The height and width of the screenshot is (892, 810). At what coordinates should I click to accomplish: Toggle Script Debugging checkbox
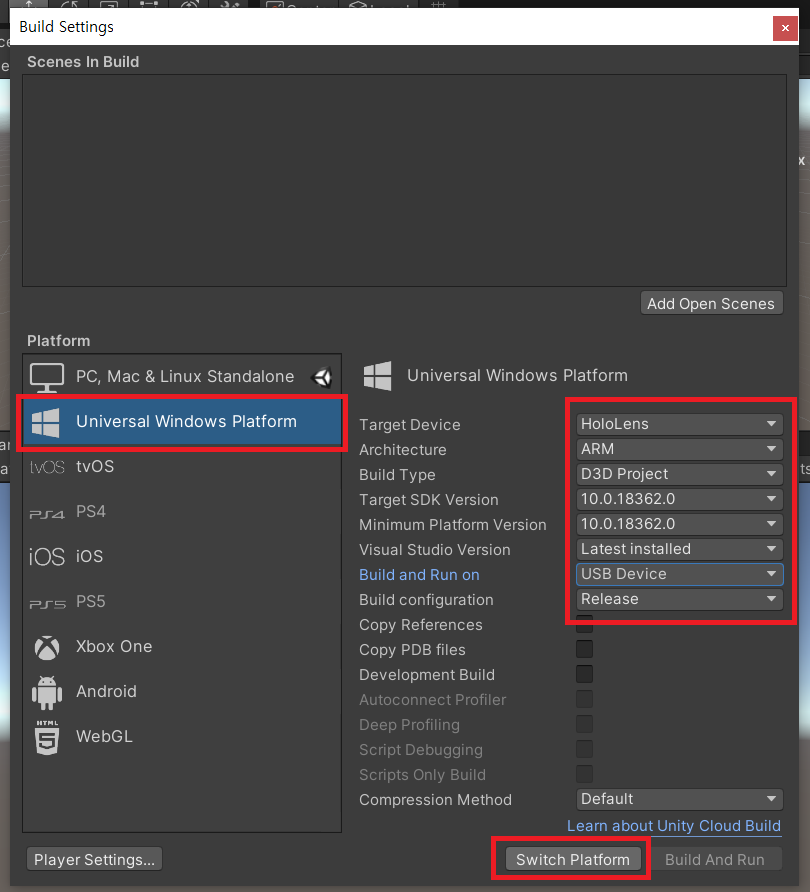pos(584,749)
